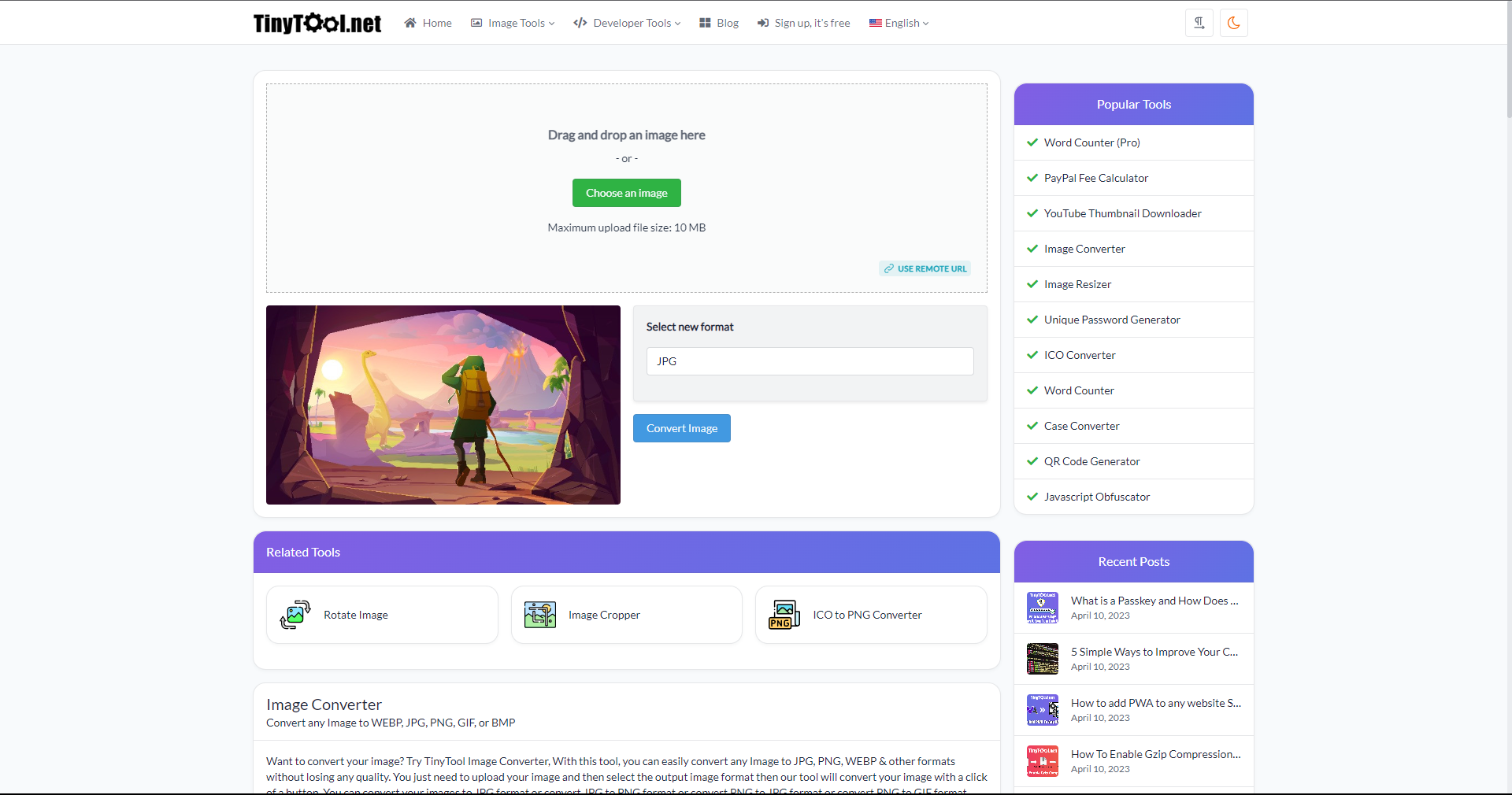Open the JPG format selector
This screenshot has width=1512, height=795.
(810, 361)
